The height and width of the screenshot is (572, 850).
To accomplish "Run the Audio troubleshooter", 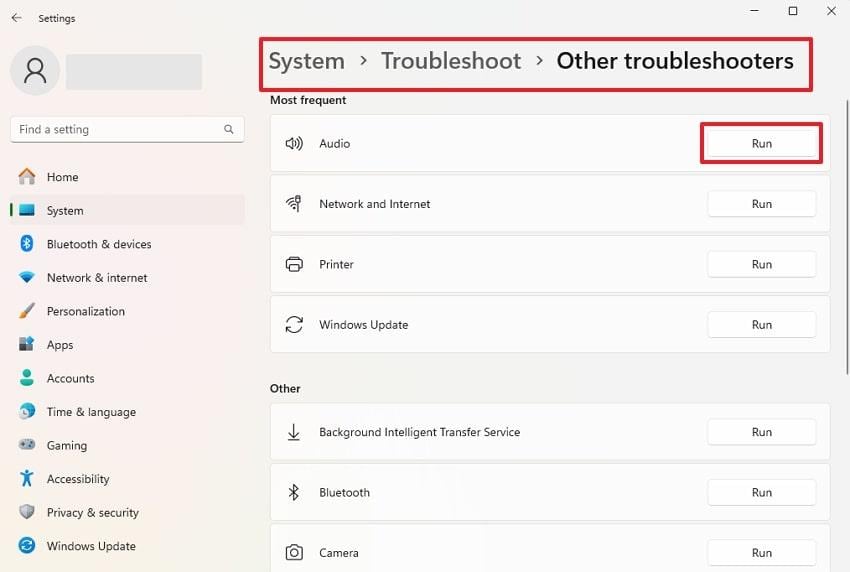I will (762, 144).
